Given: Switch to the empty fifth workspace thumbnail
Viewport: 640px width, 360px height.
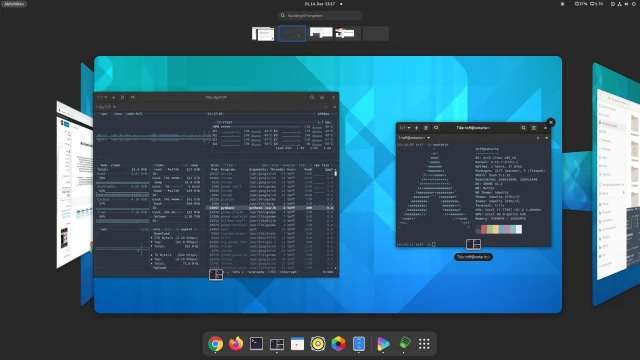Looking at the screenshot, I should (x=376, y=33).
